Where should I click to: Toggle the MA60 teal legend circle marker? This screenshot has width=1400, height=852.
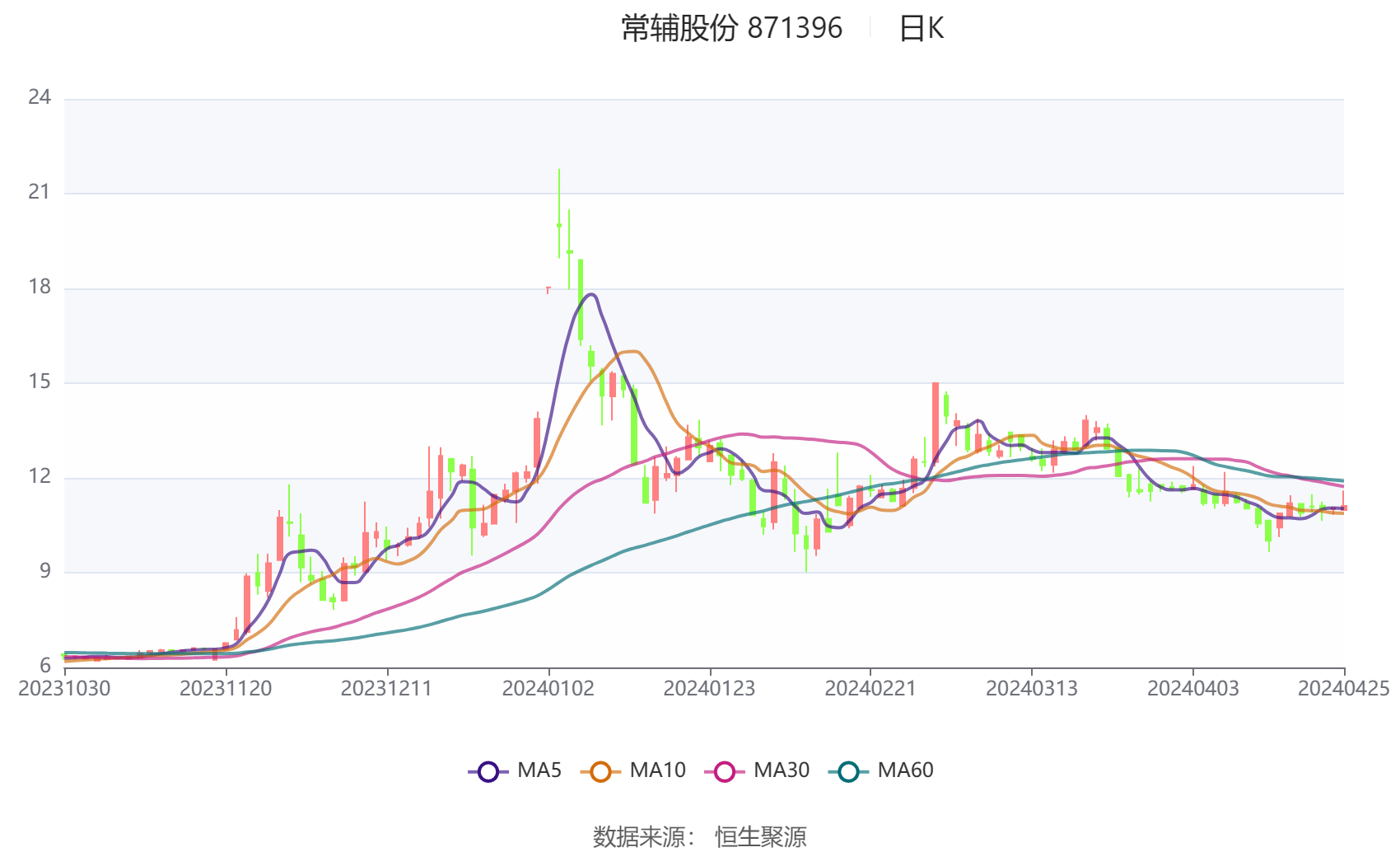[848, 772]
